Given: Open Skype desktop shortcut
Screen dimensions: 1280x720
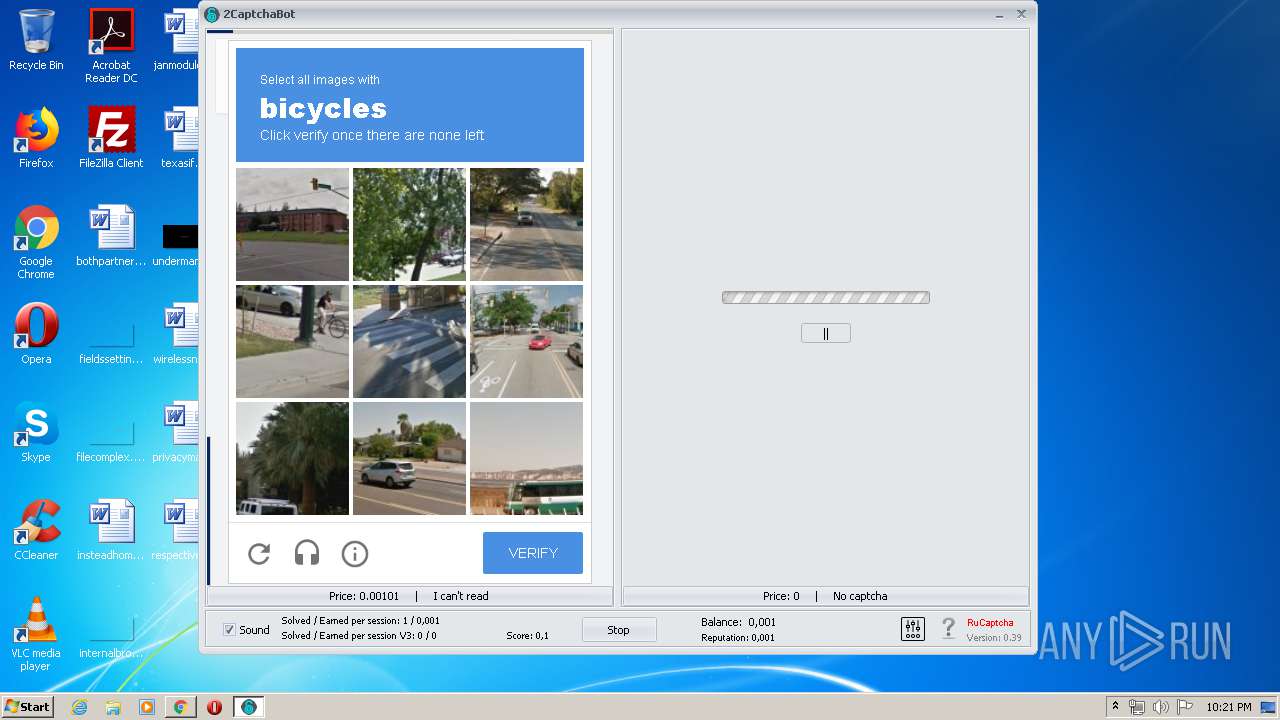Looking at the screenshot, I should pos(36,432).
